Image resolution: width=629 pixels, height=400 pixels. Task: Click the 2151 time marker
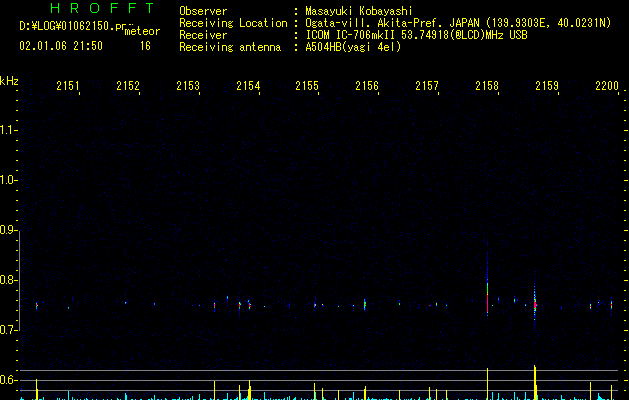pos(67,85)
